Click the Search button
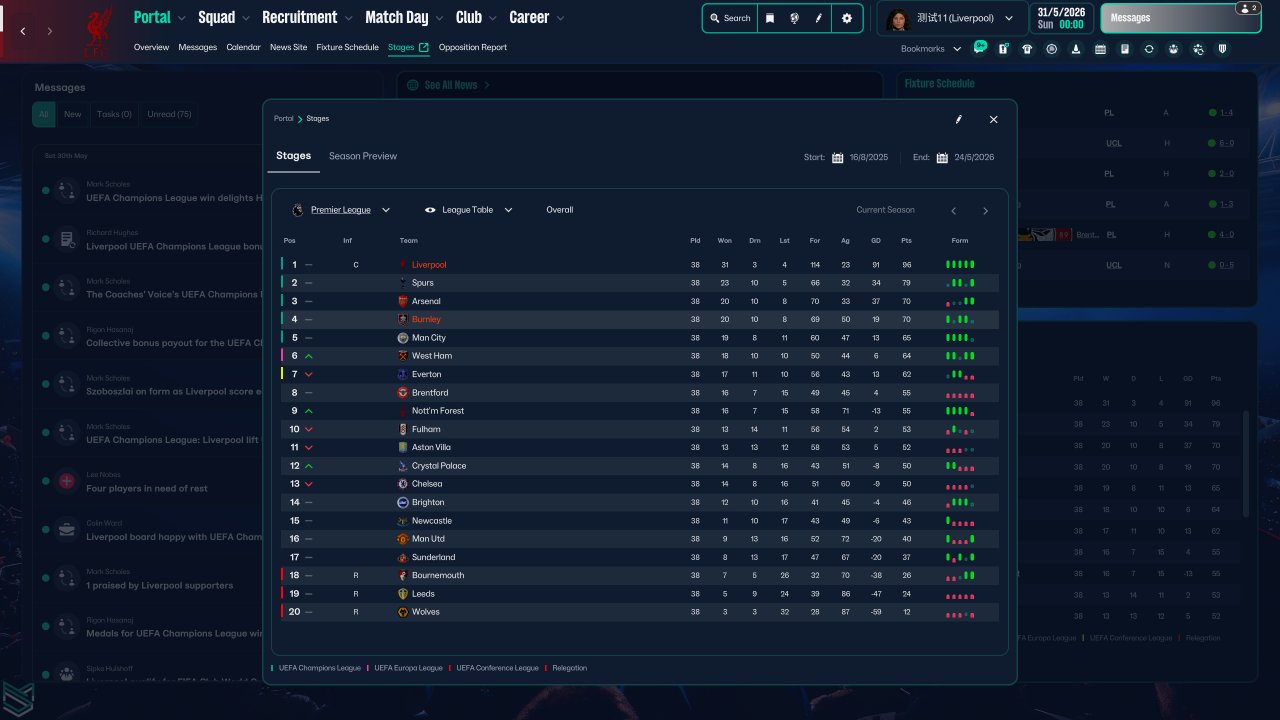Screen dimensions: 1280x720 [x=730, y=18]
